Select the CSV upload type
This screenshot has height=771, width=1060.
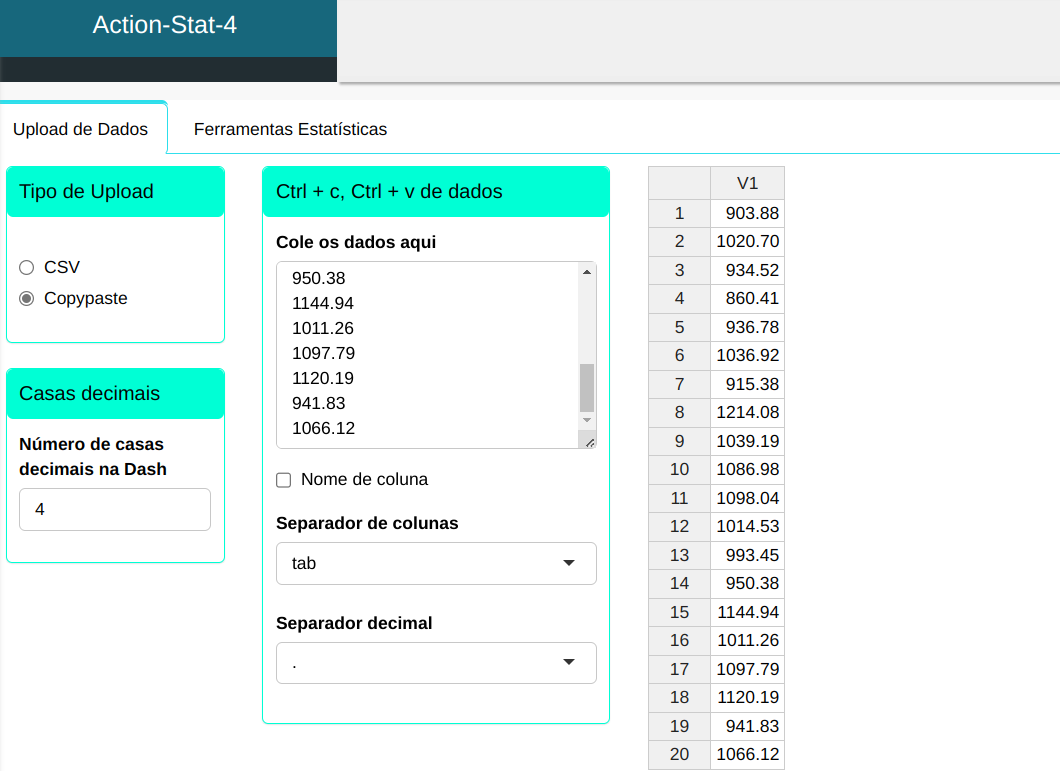(27, 267)
